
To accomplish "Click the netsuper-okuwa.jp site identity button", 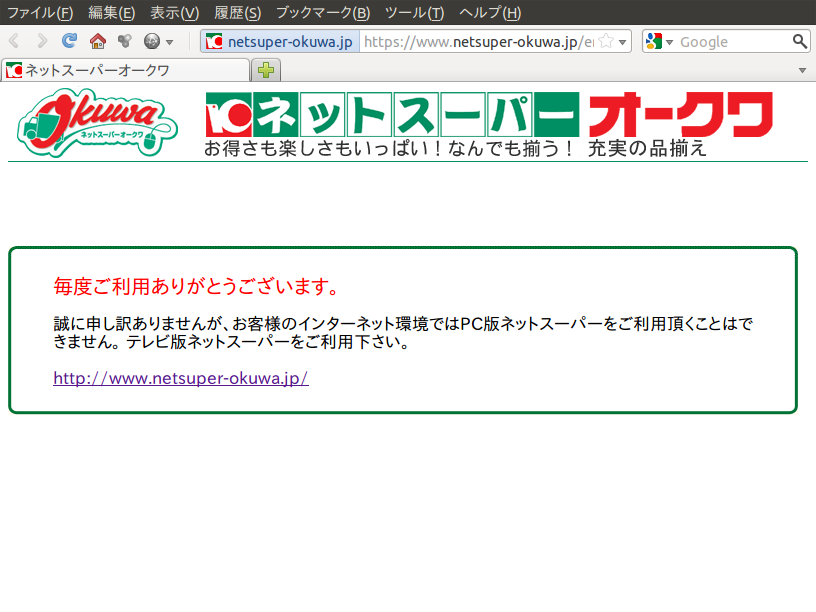I will point(279,41).
